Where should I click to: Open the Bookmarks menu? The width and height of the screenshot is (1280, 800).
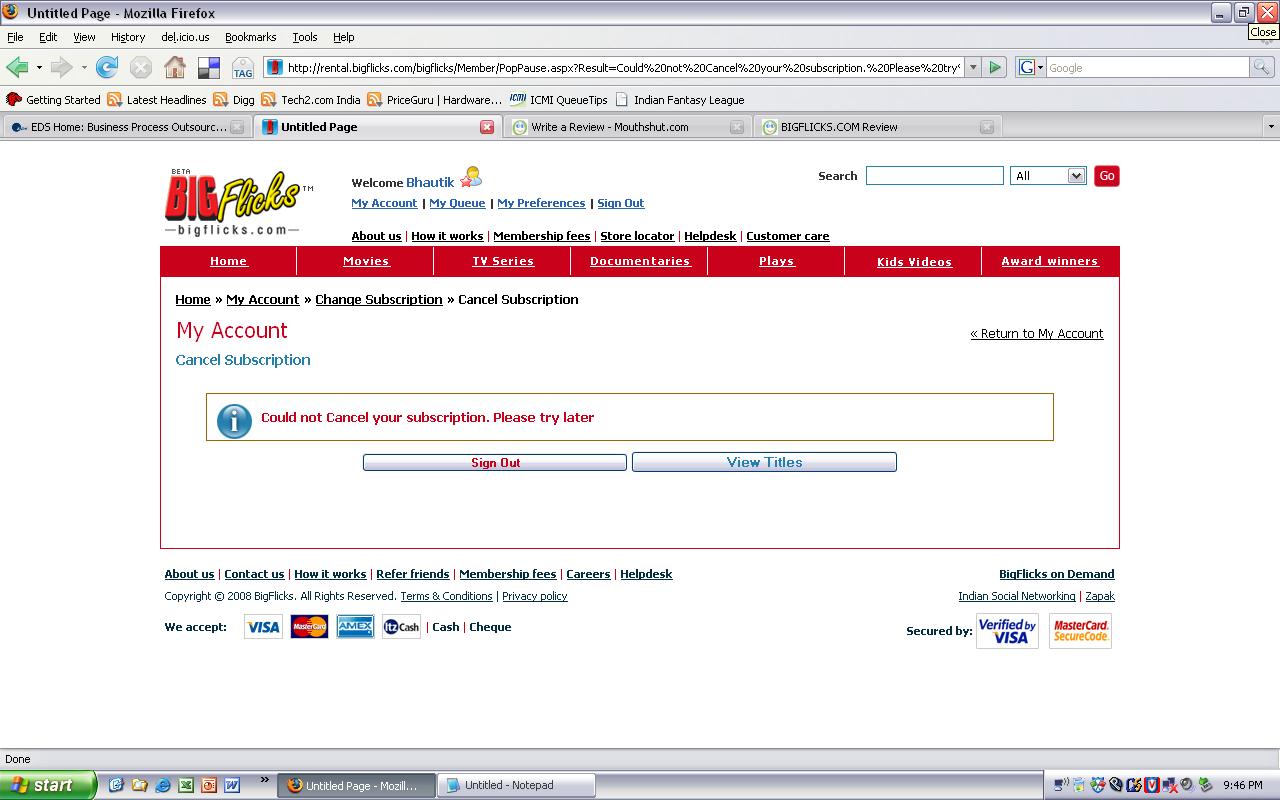(x=250, y=37)
